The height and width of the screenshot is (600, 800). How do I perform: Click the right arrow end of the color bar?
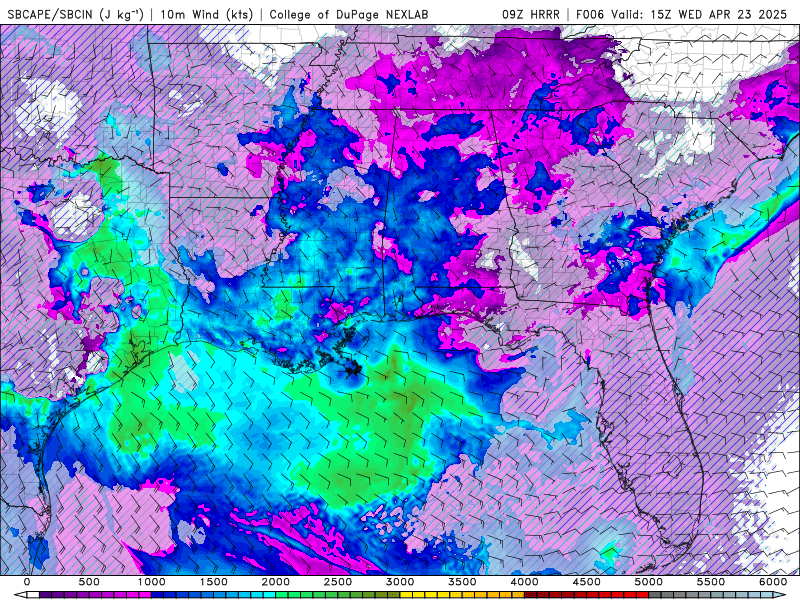pyautogui.click(x=781, y=595)
